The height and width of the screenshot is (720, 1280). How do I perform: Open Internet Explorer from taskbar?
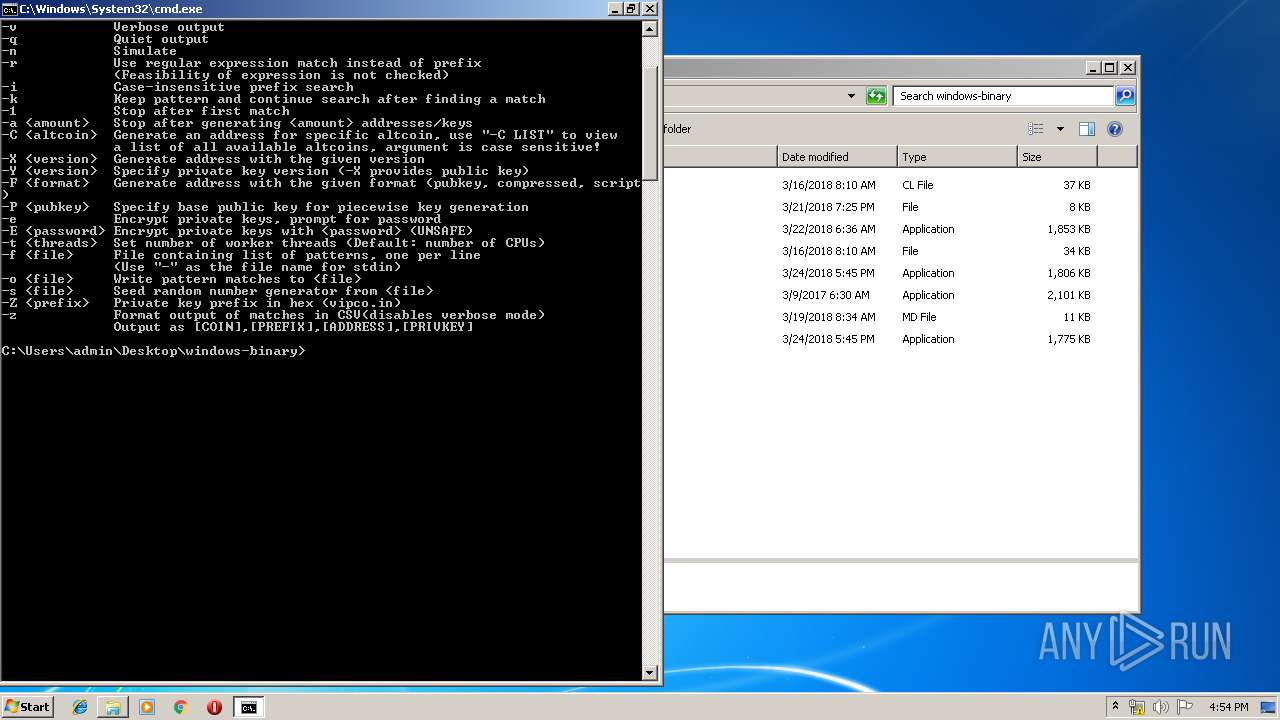pyautogui.click(x=80, y=707)
